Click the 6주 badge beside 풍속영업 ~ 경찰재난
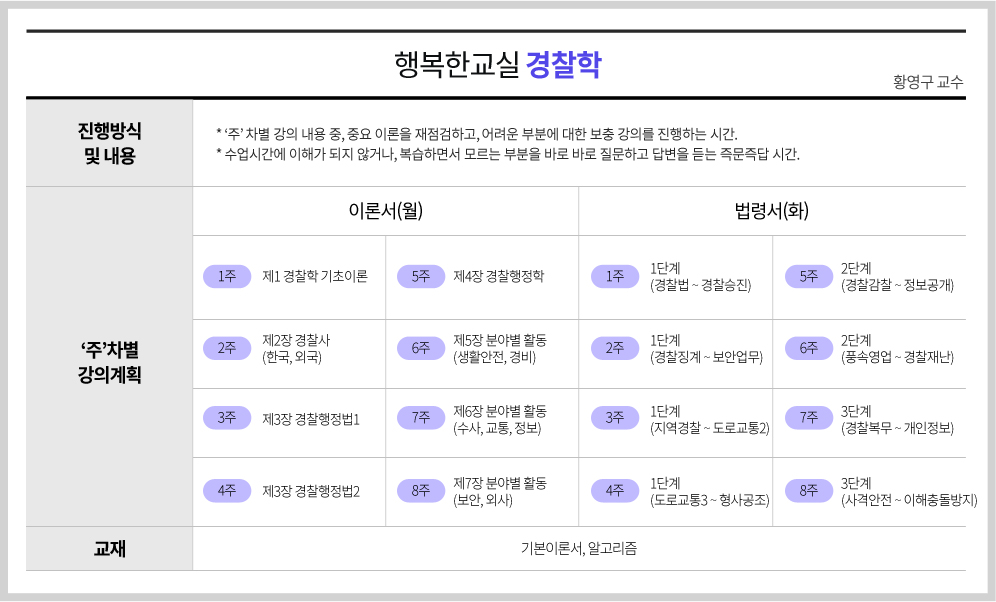 click(x=809, y=348)
